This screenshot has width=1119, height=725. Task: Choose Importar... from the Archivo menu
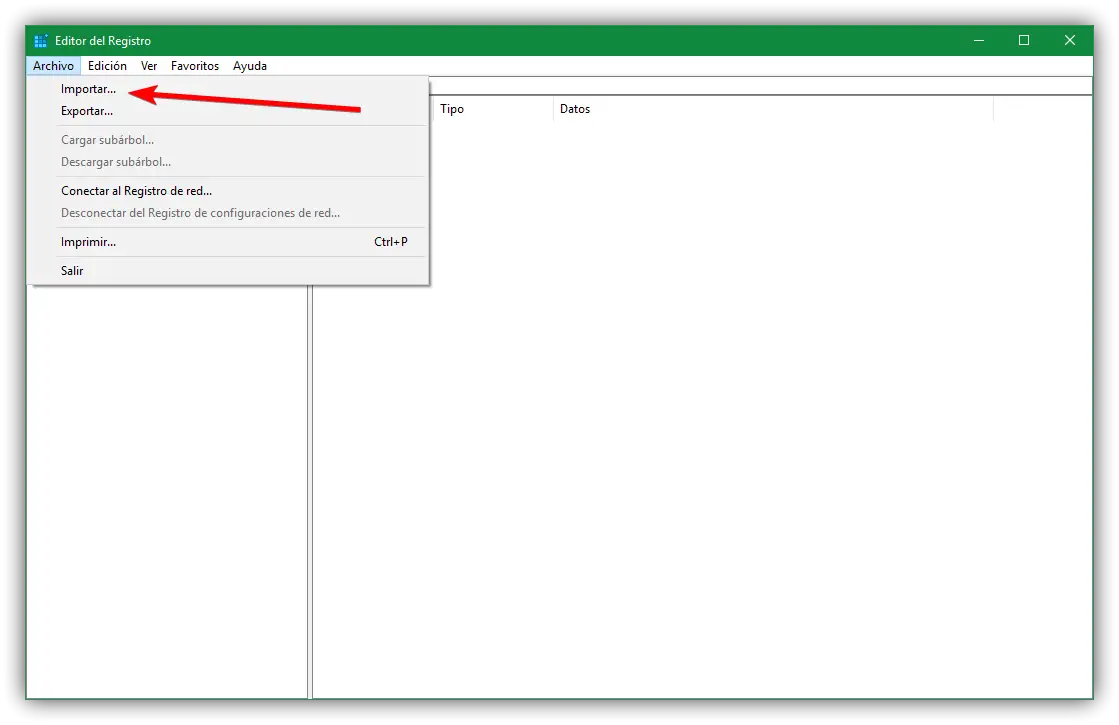click(228, 89)
